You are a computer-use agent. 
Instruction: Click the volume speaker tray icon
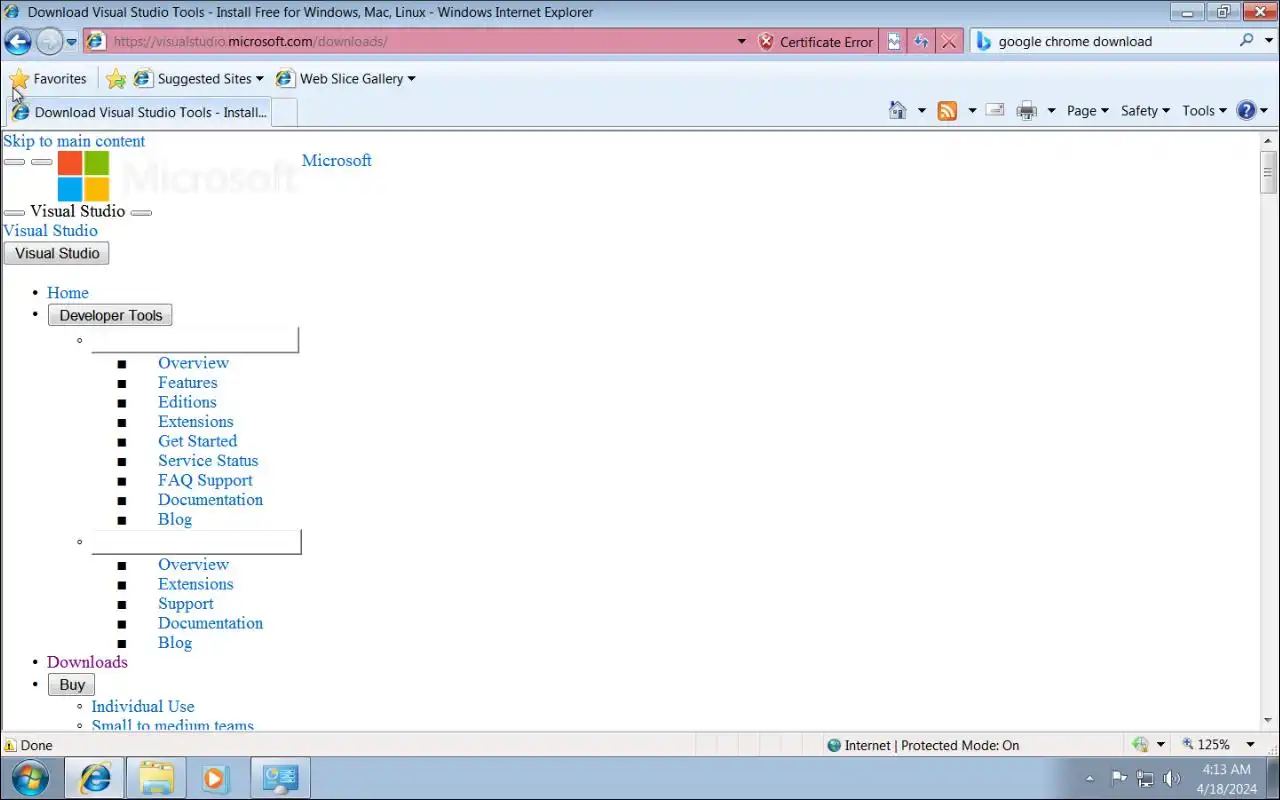pyautogui.click(x=1171, y=778)
